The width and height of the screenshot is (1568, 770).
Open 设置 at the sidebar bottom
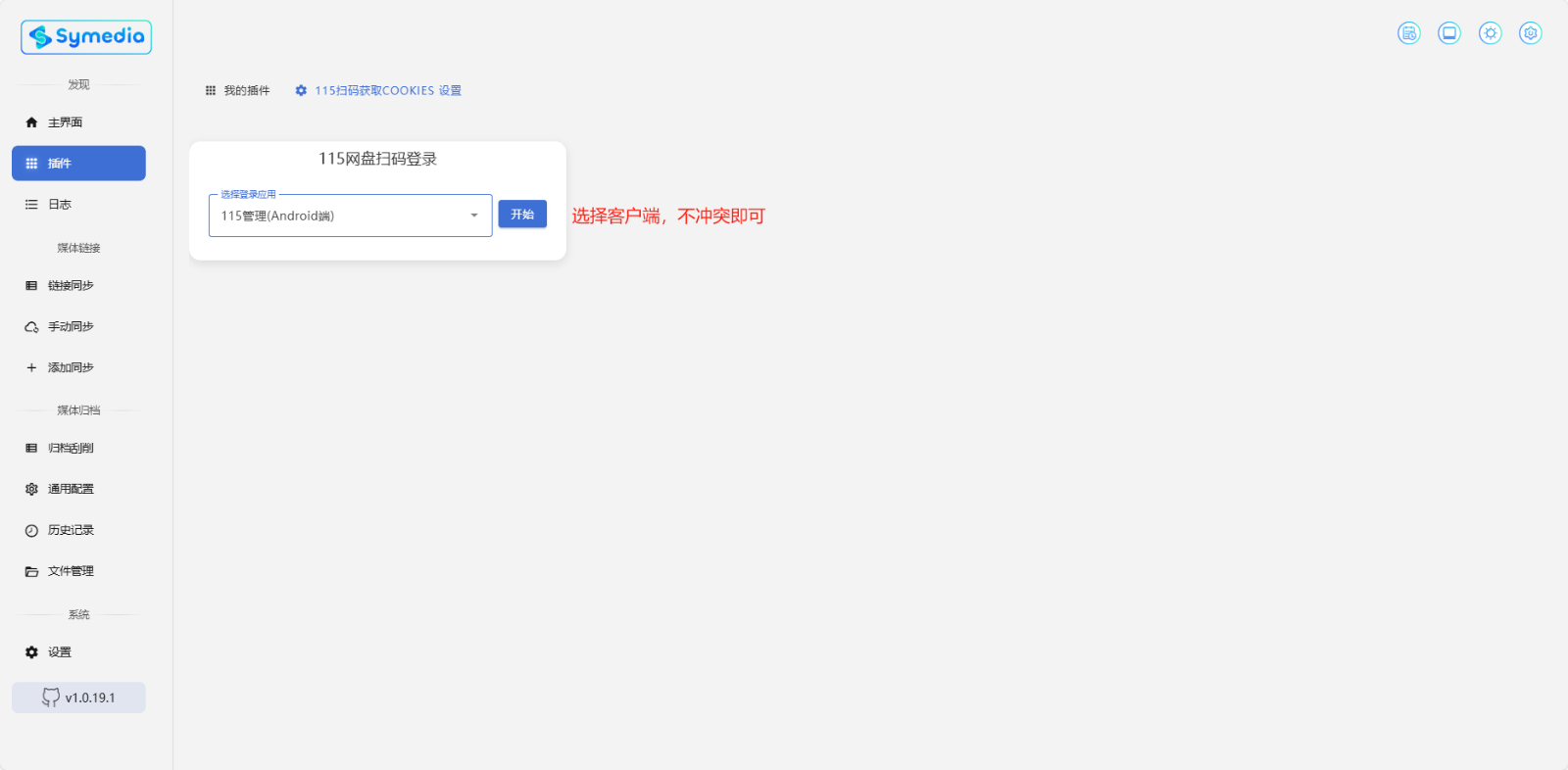click(78, 652)
